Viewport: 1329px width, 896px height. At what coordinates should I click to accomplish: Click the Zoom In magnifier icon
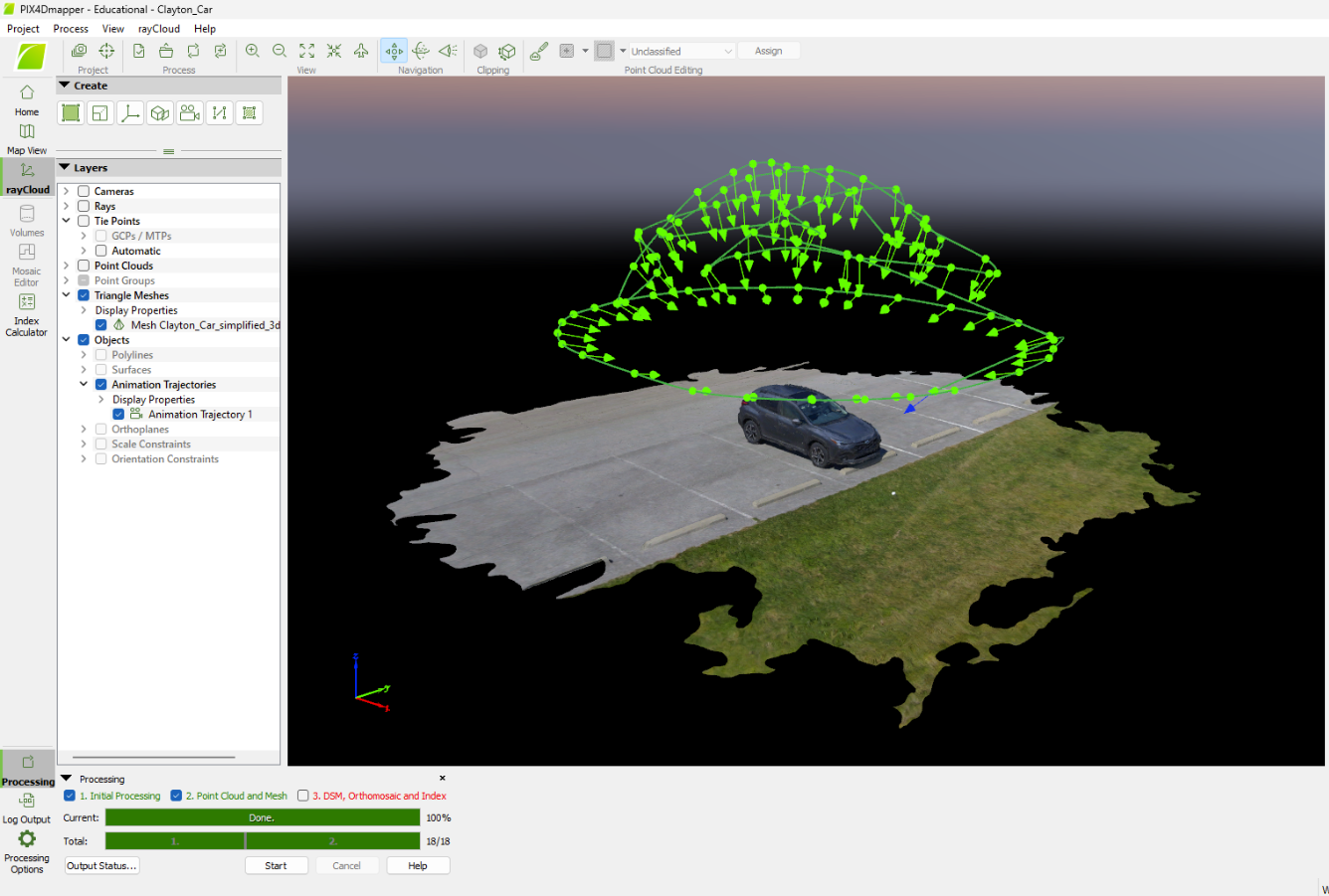click(x=253, y=51)
